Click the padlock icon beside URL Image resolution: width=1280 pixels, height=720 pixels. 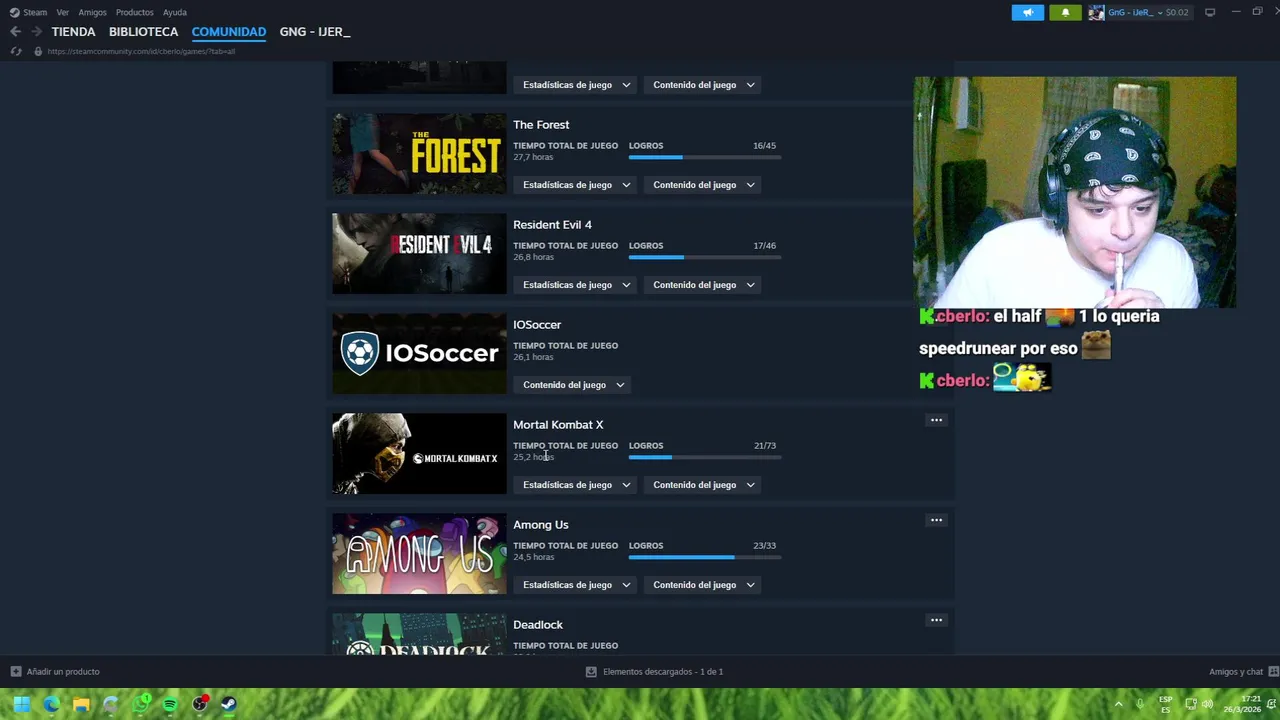pyautogui.click(x=38, y=51)
